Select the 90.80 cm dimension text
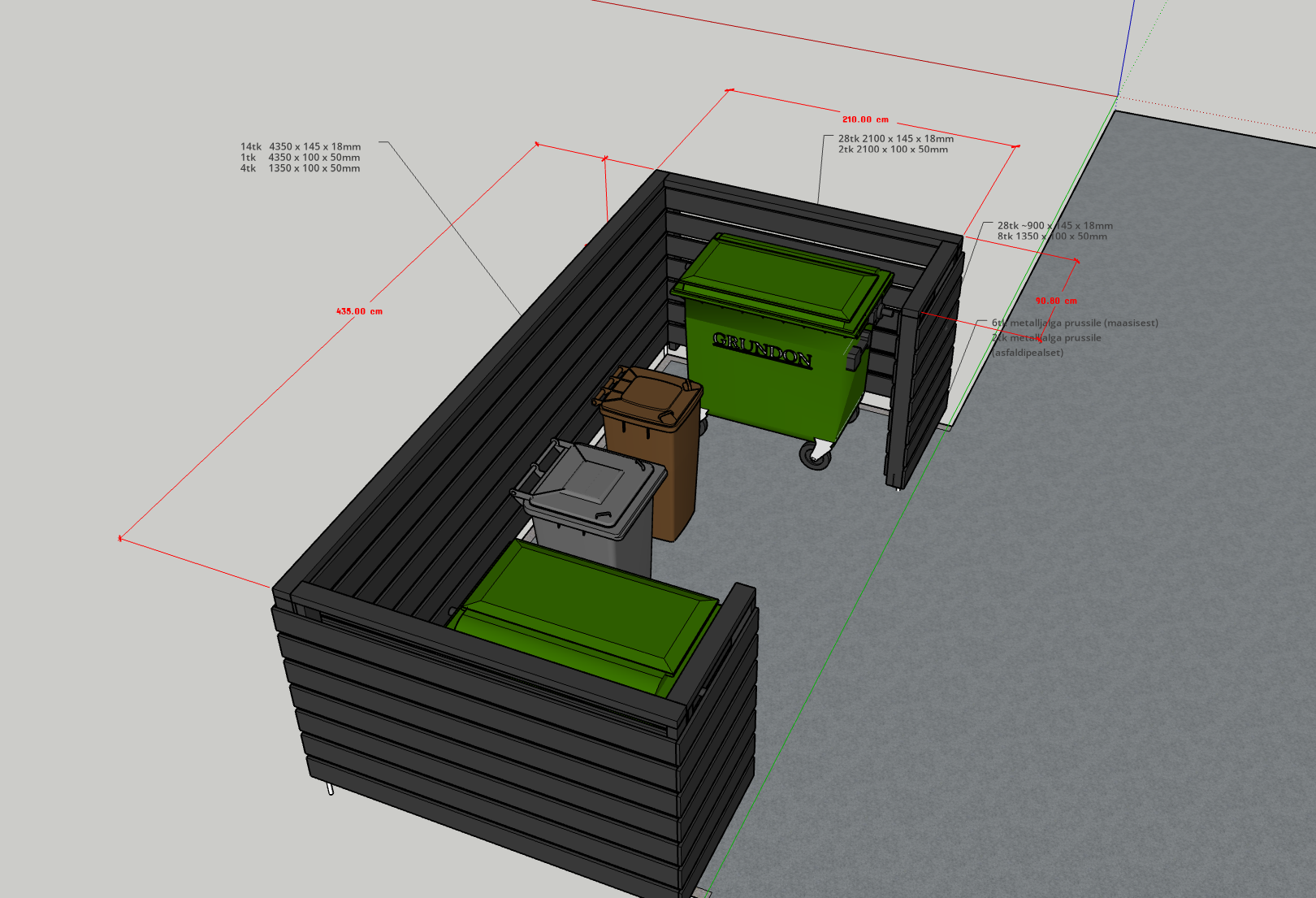 [1056, 301]
